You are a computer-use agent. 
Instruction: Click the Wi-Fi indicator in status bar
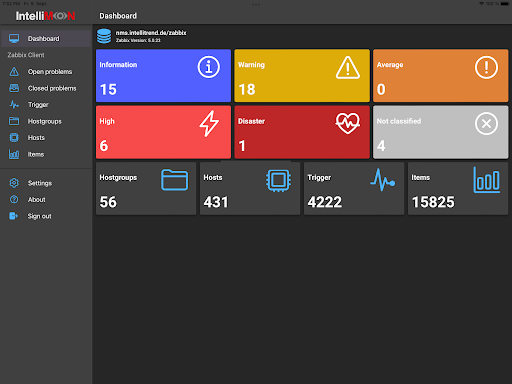481,4
